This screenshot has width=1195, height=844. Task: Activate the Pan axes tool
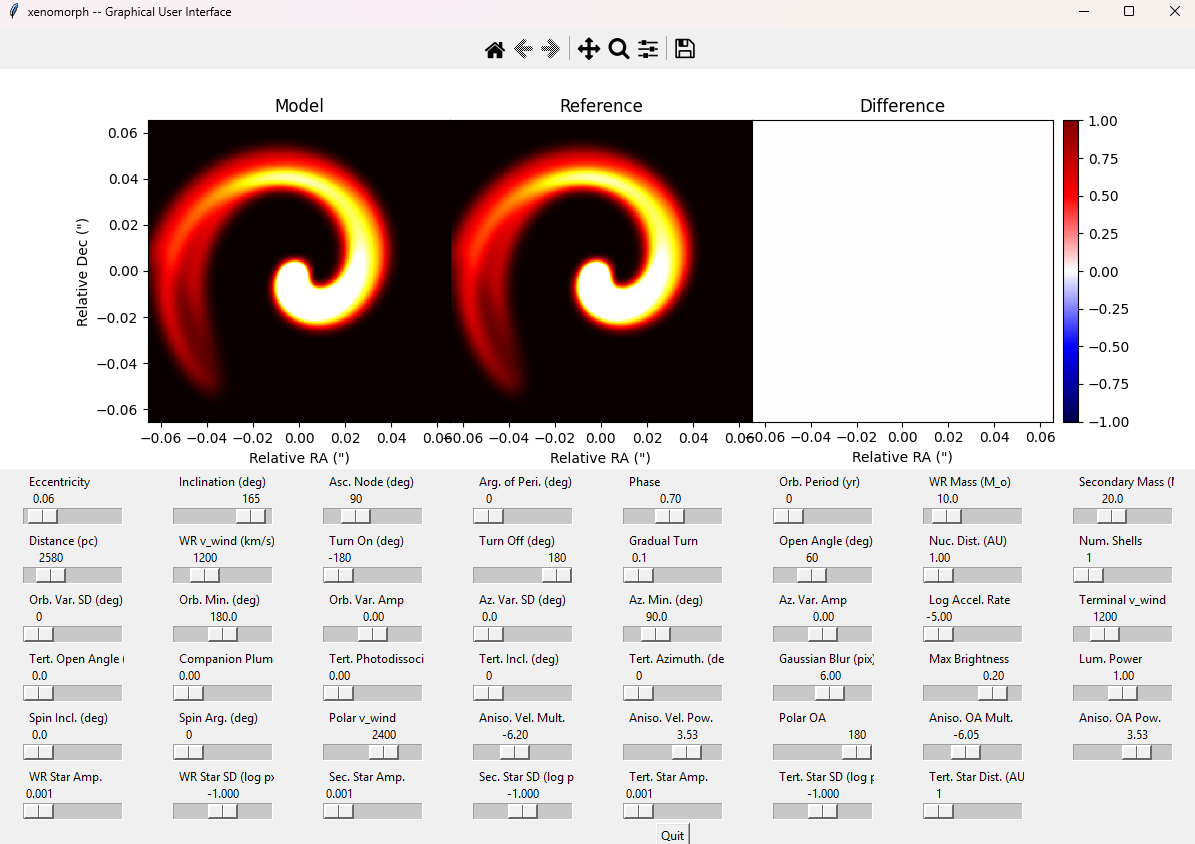[588, 50]
